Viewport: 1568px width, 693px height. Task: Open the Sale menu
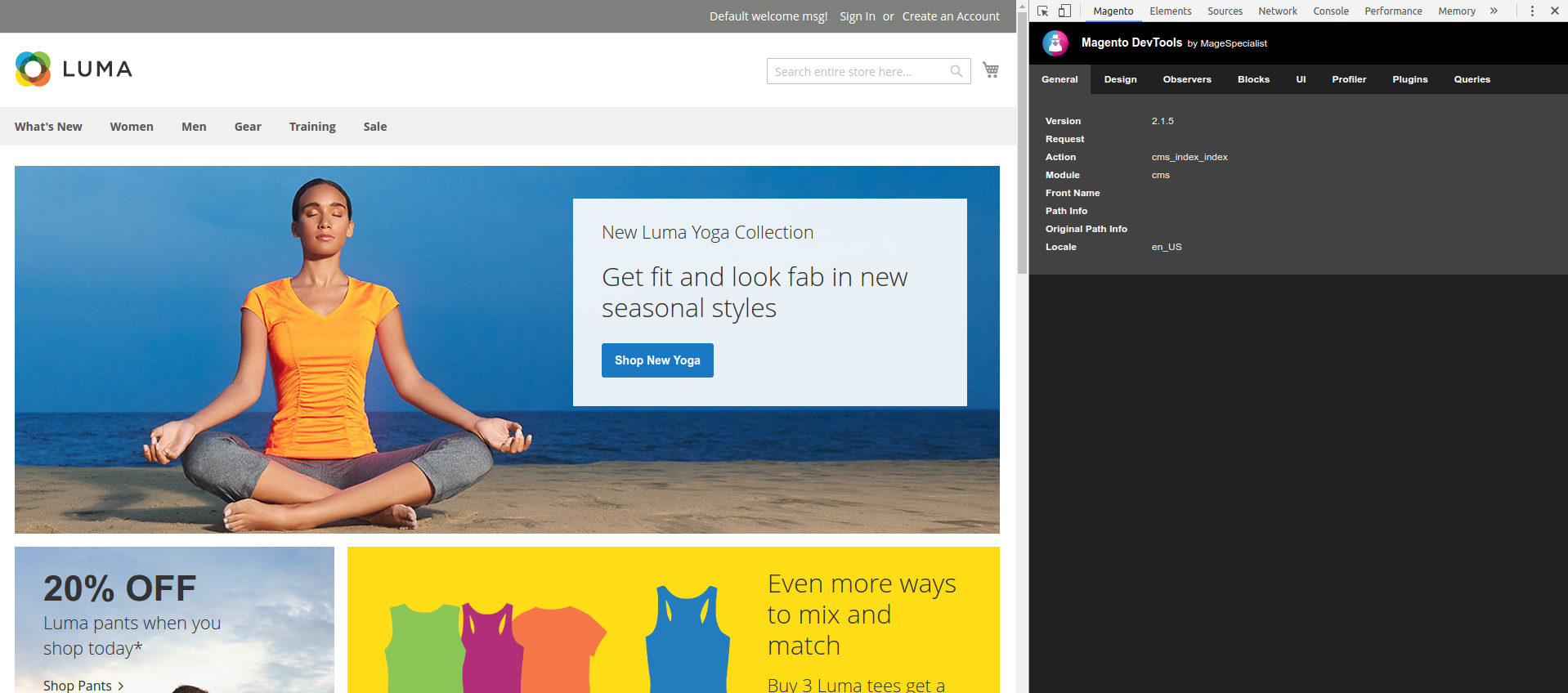(375, 127)
